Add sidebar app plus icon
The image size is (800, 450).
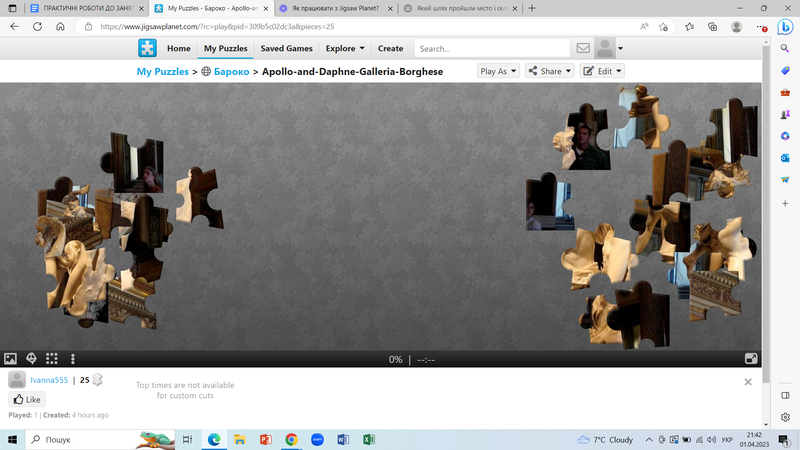tap(785, 204)
